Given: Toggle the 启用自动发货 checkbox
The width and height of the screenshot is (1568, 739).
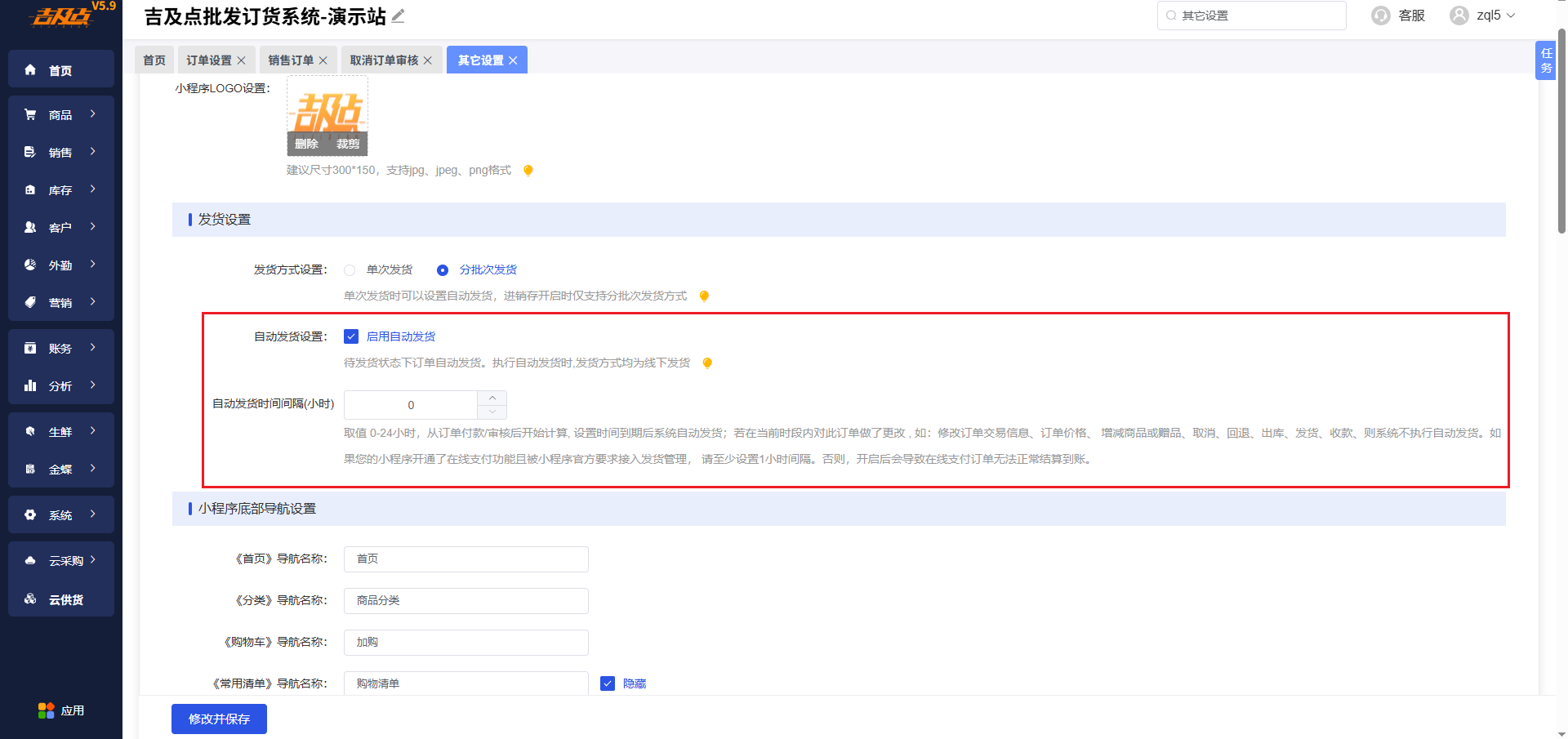Looking at the screenshot, I should pyautogui.click(x=351, y=336).
